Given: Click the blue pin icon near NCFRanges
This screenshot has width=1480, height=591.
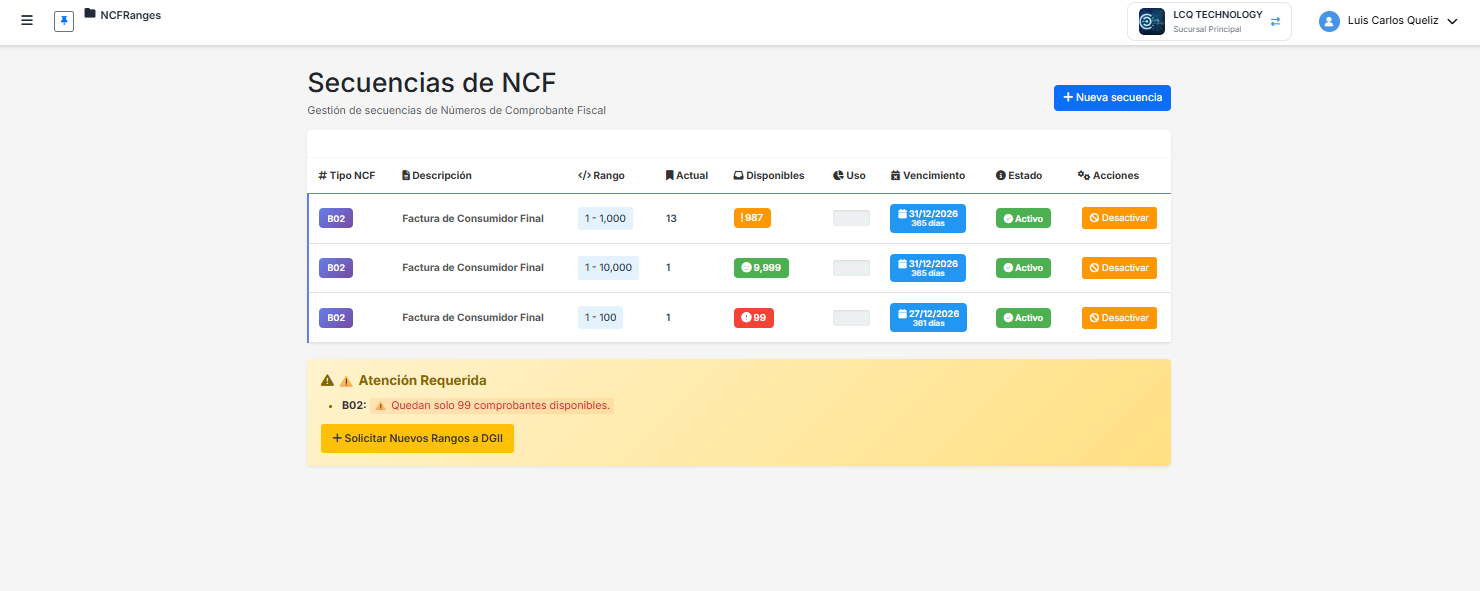Looking at the screenshot, I should pyautogui.click(x=63, y=20).
